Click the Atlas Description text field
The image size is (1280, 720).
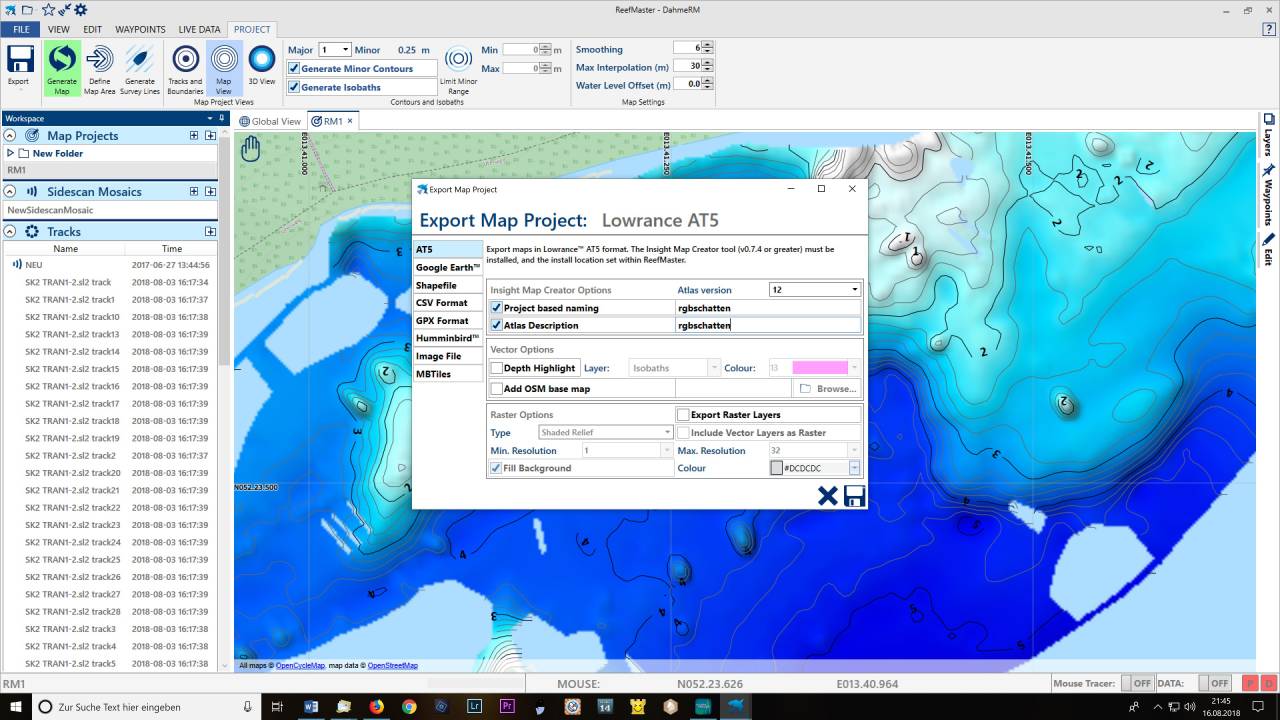[767, 325]
